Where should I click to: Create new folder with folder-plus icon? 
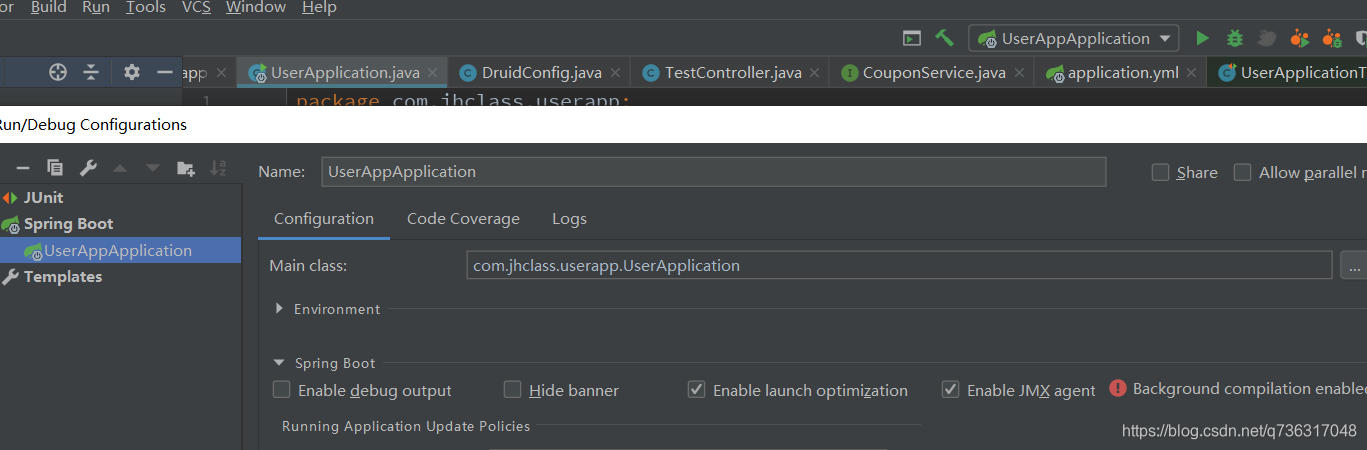pos(186,168)
